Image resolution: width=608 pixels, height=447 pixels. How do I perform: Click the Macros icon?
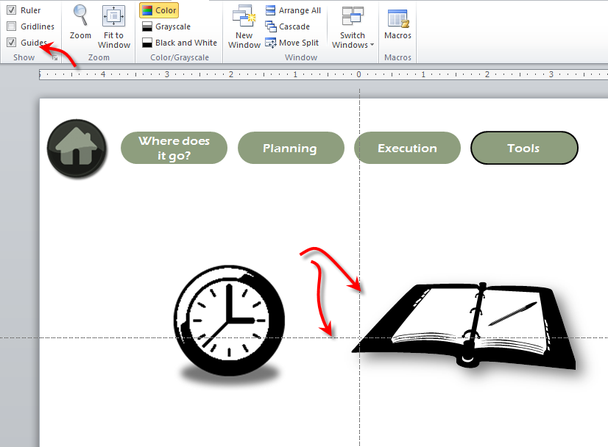click(x=397, y=18)
